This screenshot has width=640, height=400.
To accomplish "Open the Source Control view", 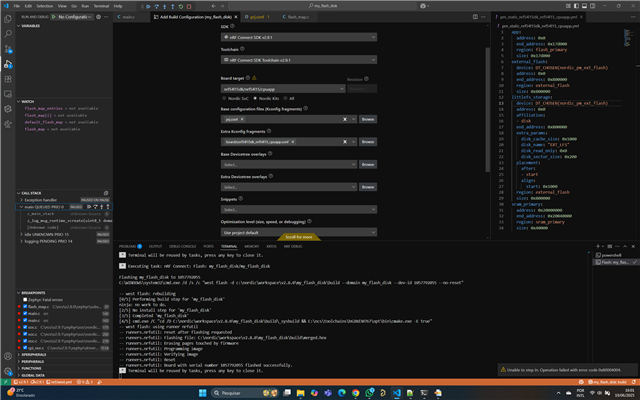I will (x=8, y=49).
